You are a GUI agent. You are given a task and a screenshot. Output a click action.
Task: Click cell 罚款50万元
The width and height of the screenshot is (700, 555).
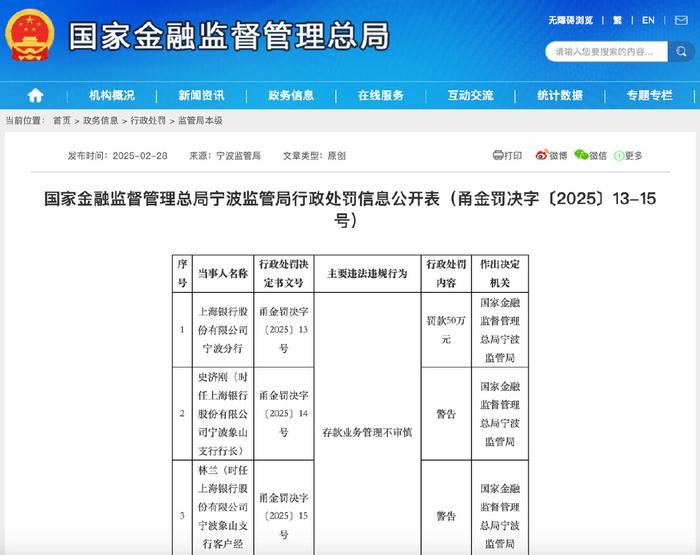446,330
